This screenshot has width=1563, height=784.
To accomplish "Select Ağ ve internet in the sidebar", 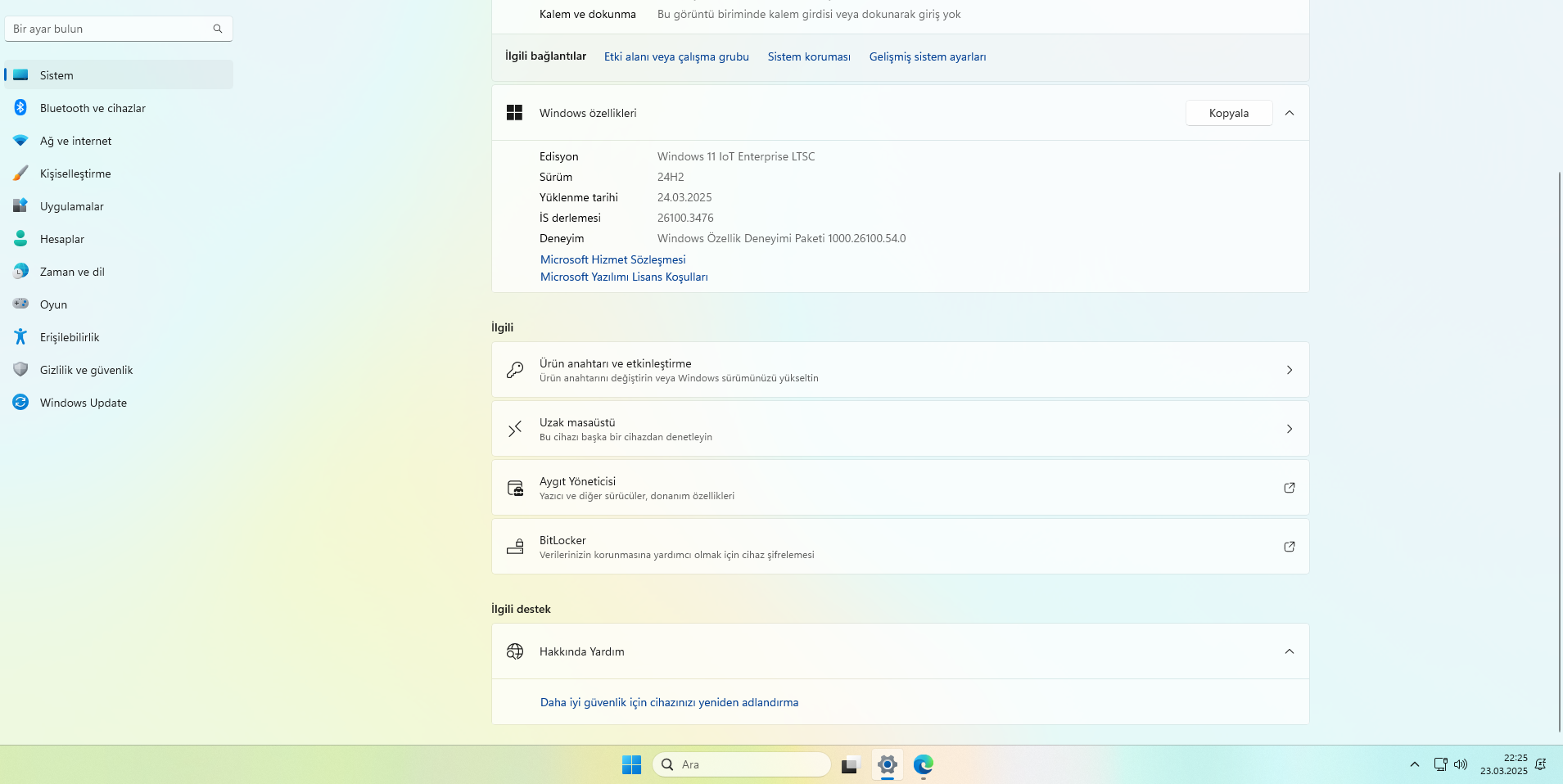I will point(119,141).
